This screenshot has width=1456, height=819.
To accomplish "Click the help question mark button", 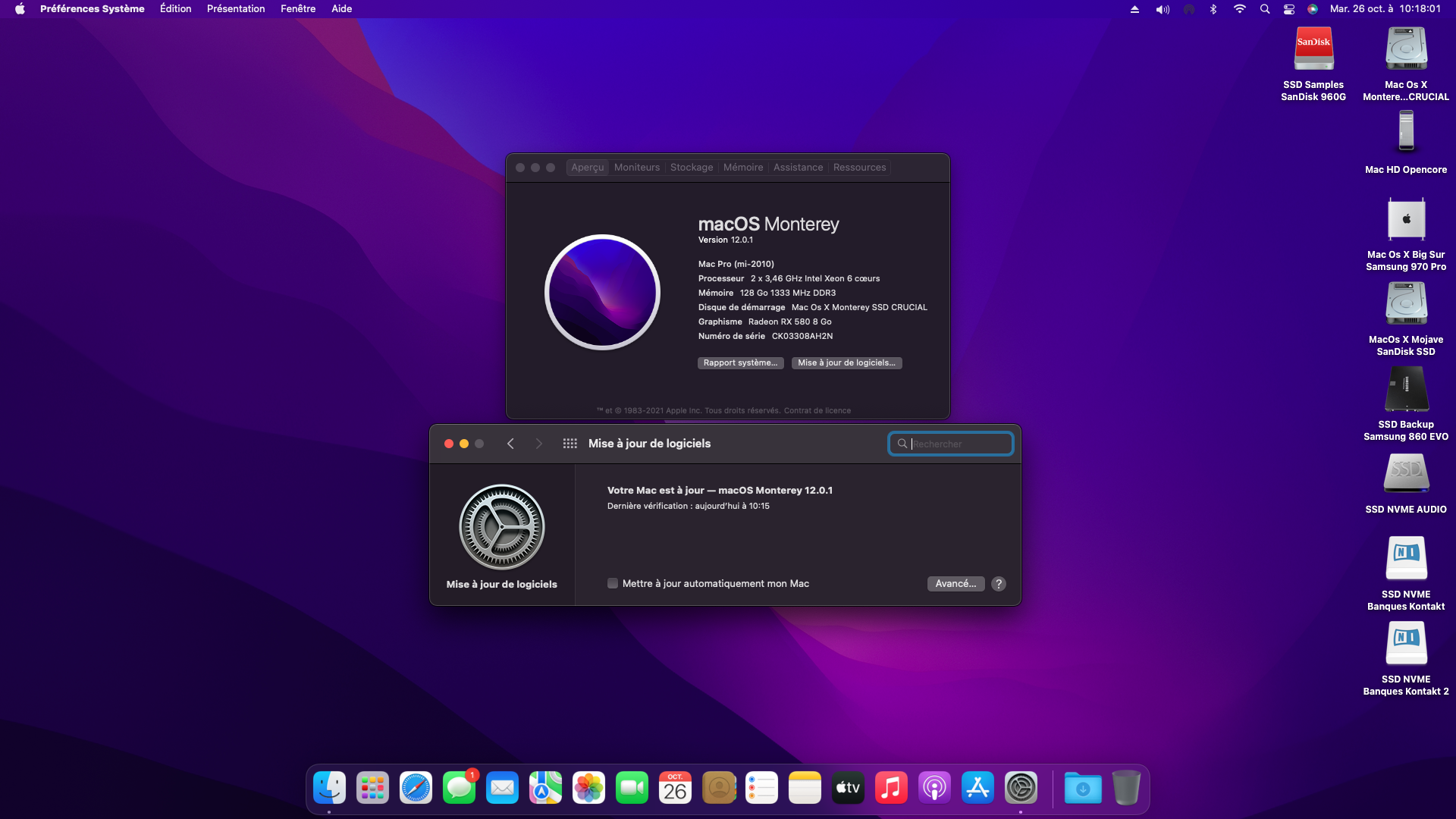I will tap(999, 584).
